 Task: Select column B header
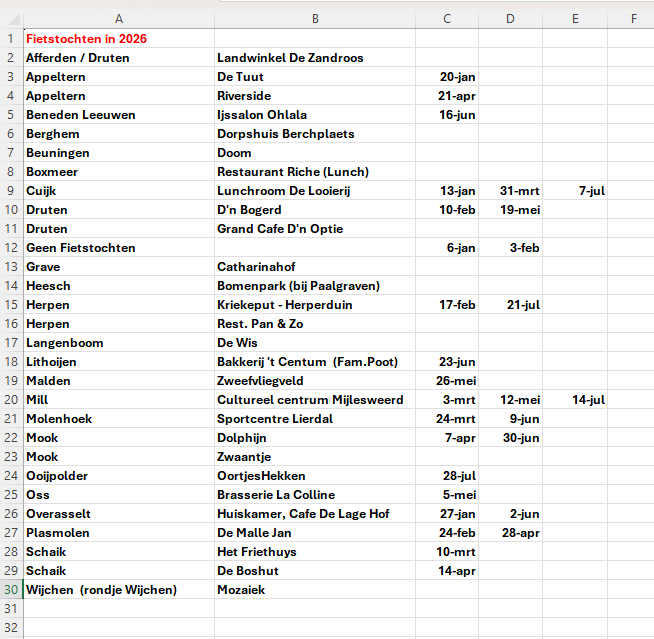pyautogui.click(x=315, y=19)
